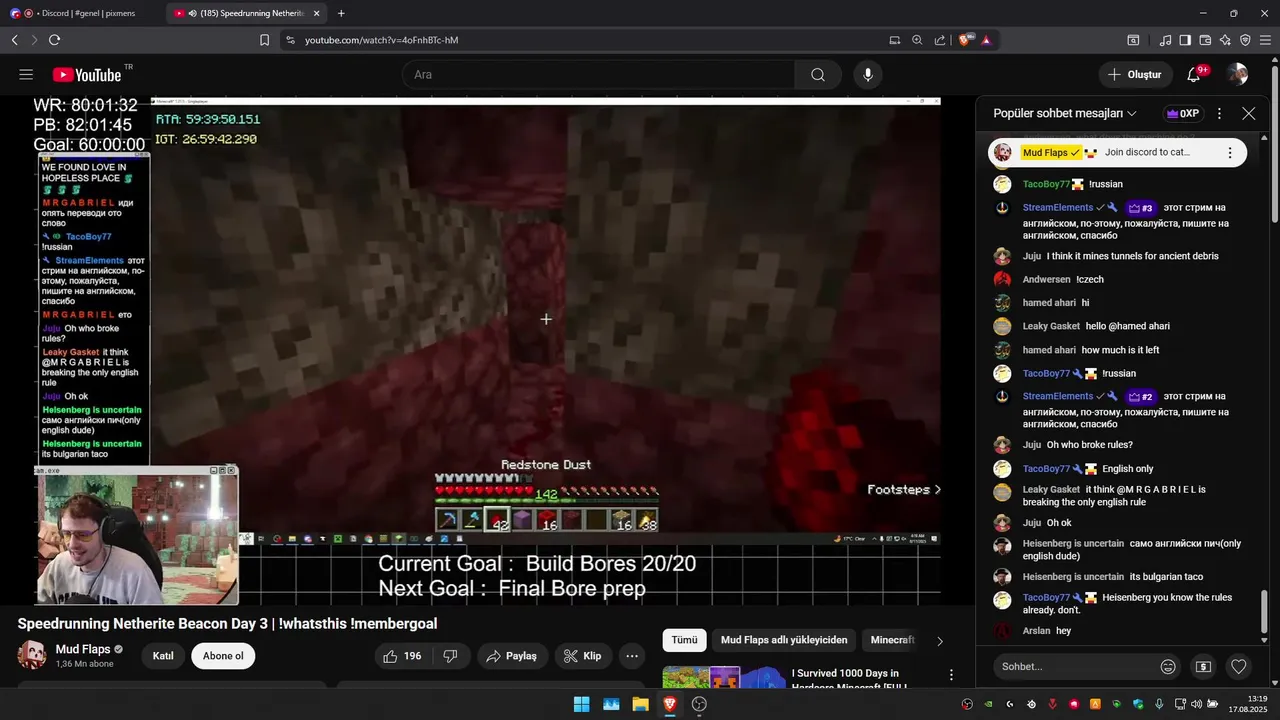The height and width of the screenshot is (720, 1280).
Task: Bookmark this page in address bar
Action: (264, 40)
